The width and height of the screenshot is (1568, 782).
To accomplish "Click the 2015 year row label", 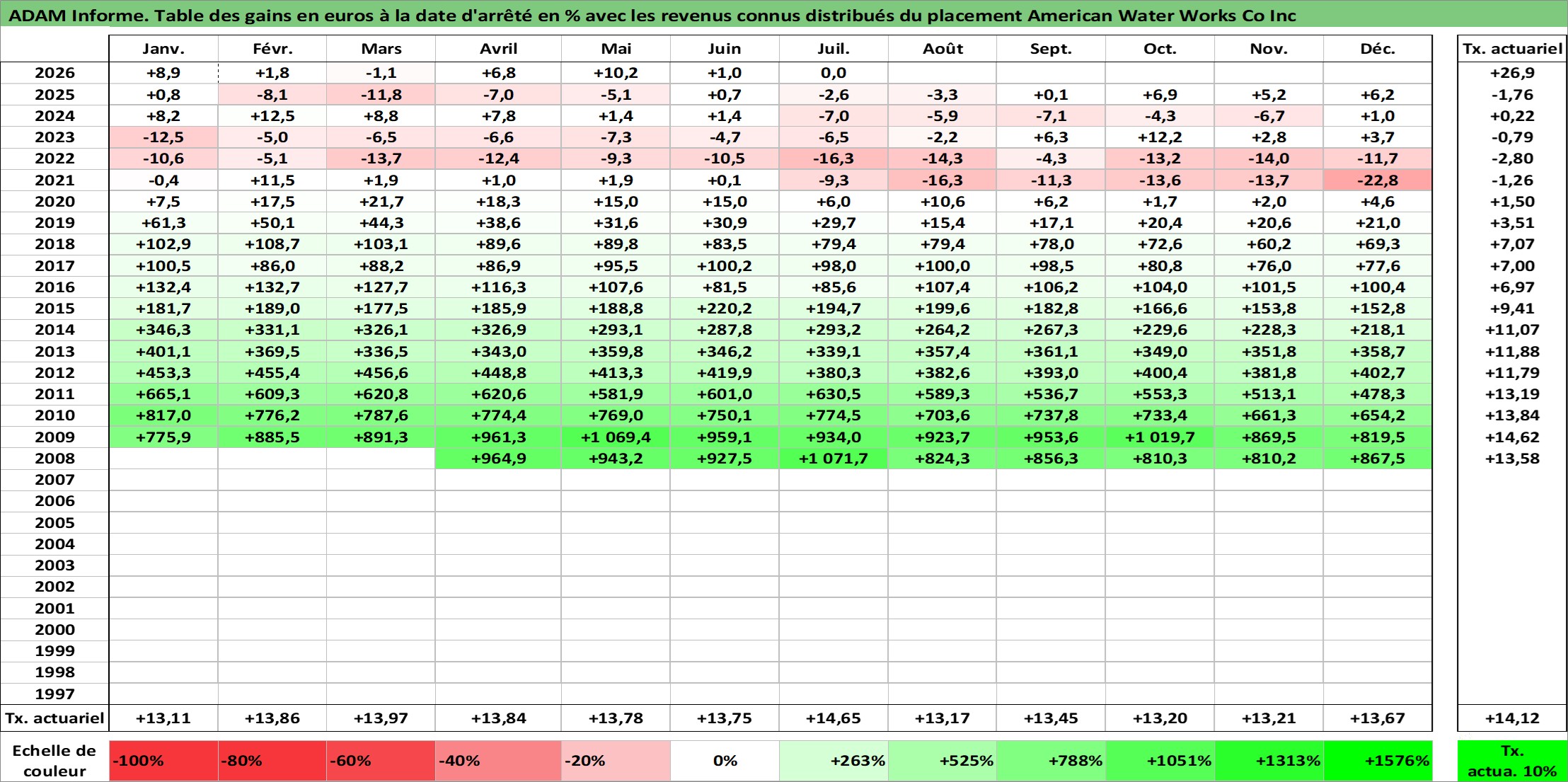I will (x=54, y=309).
